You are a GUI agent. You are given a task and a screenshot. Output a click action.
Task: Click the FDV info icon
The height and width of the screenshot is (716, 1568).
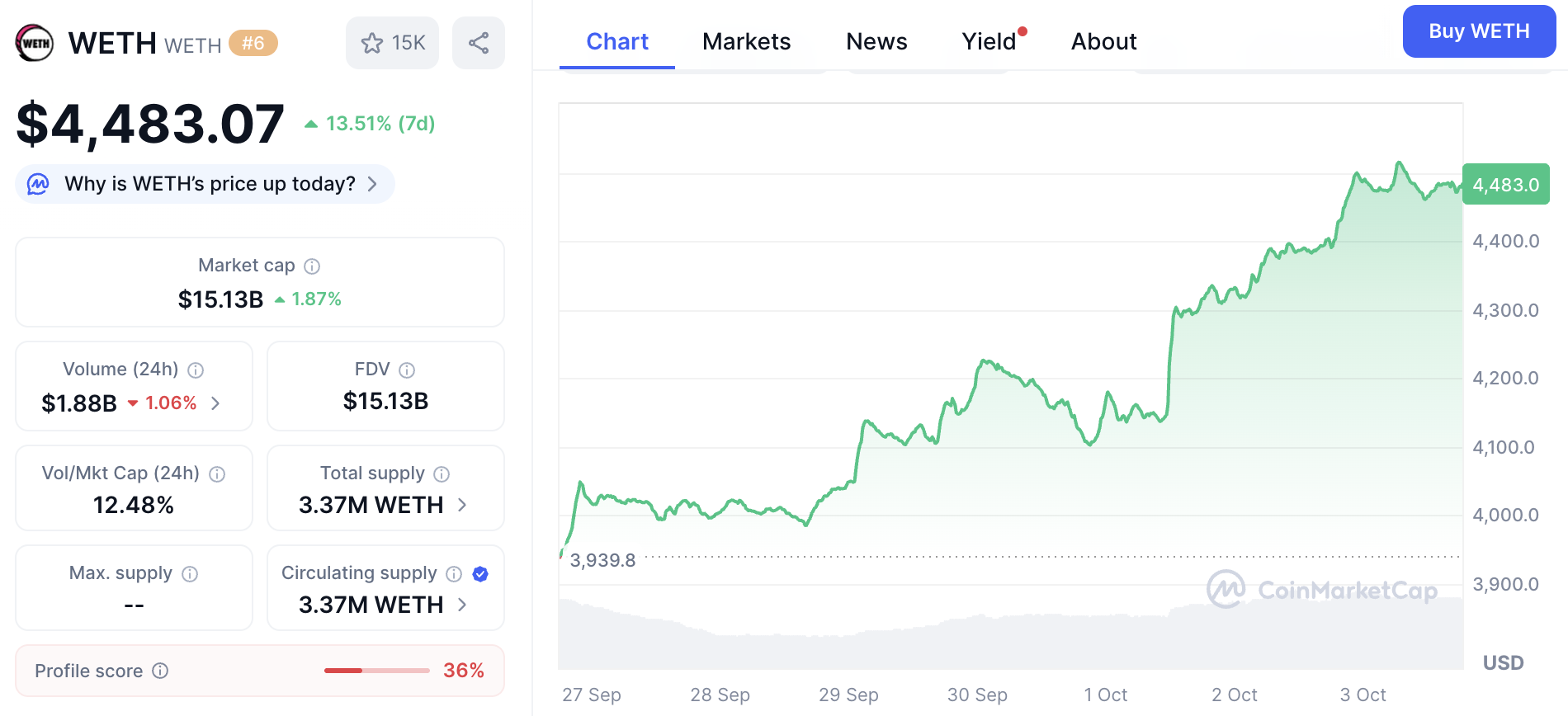(x=406, y=370)
